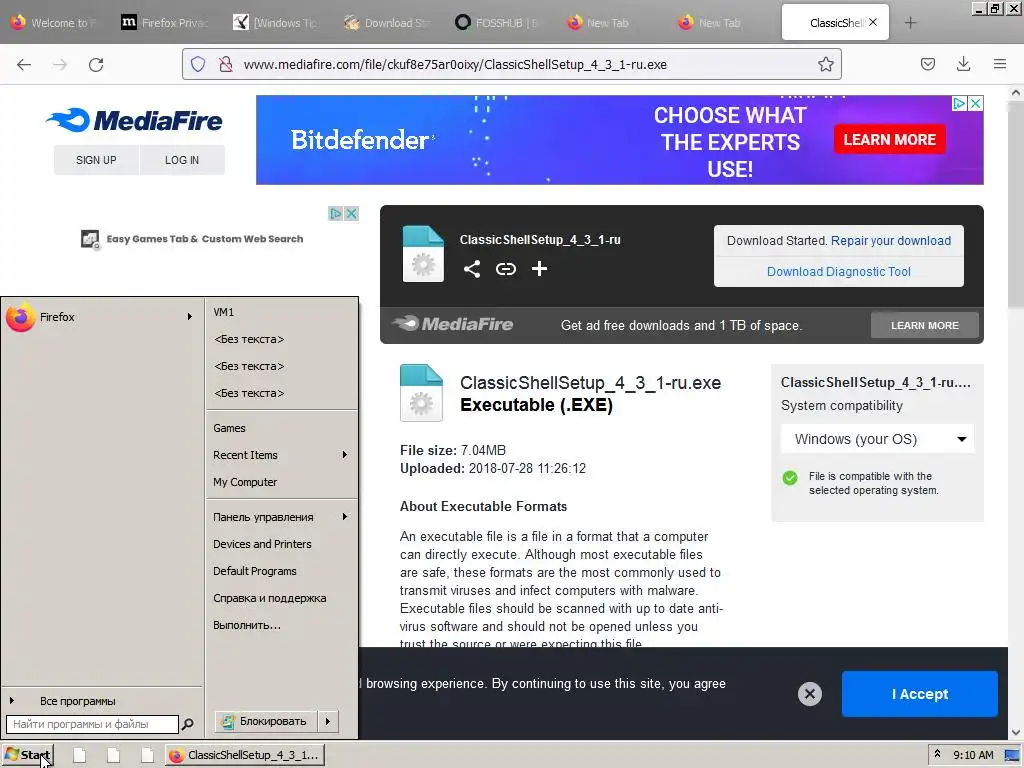Open Games from Start menu
The width and height of the screenshot is (1024, 768).
click(x=281, y=428)
